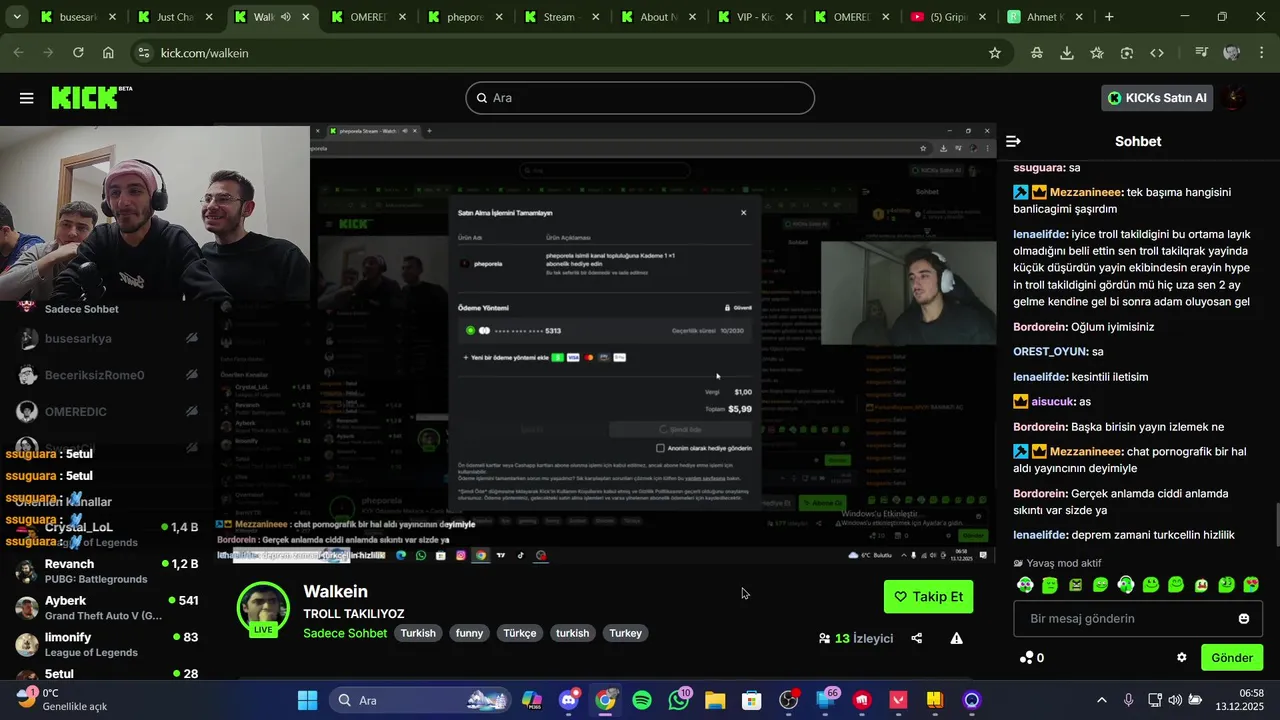The image size is (1280, 720).
Task: Reload the kick.com page
Action: pos(77,53)
